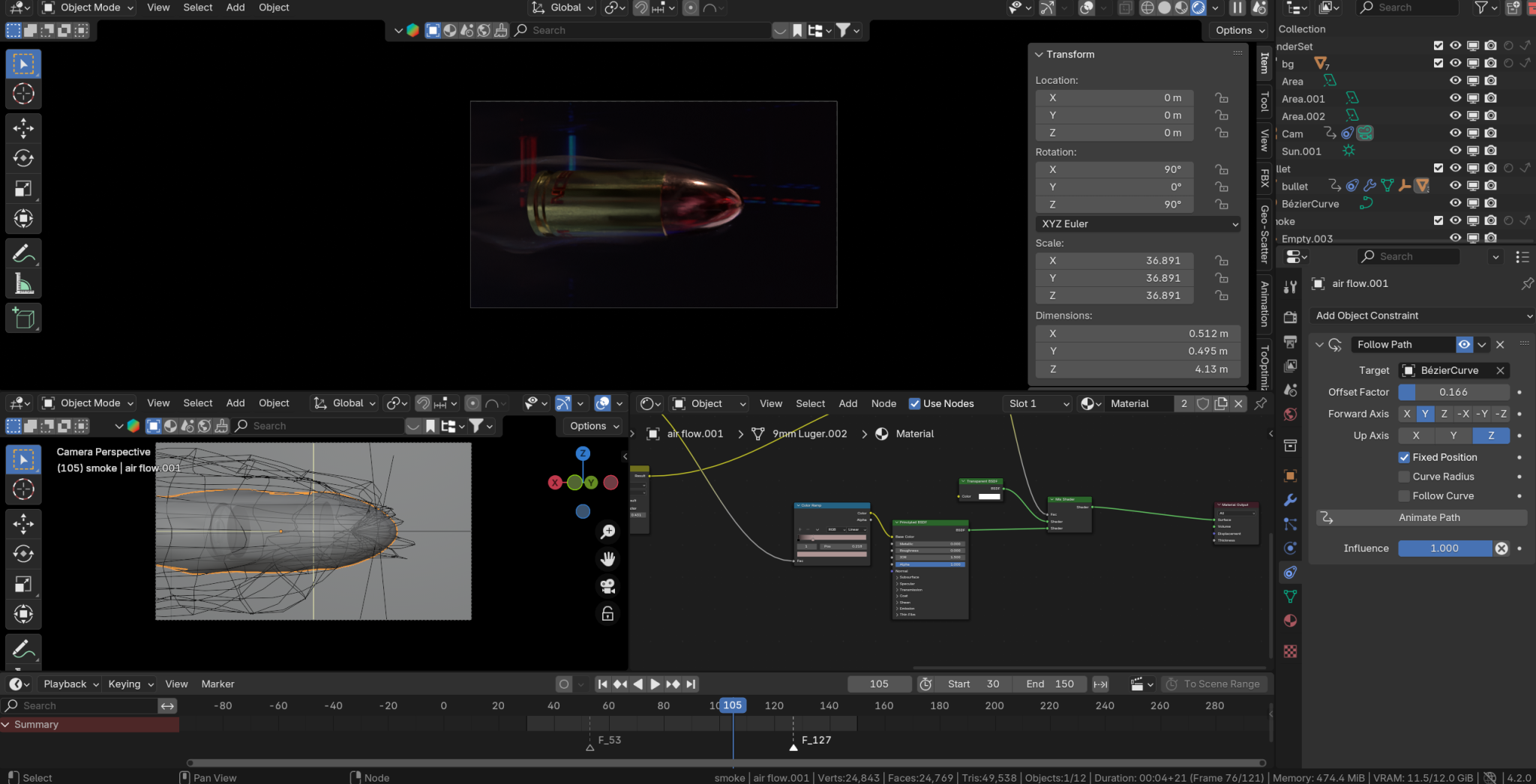
Task: Play the animation forward
Action: click(655, 684)
